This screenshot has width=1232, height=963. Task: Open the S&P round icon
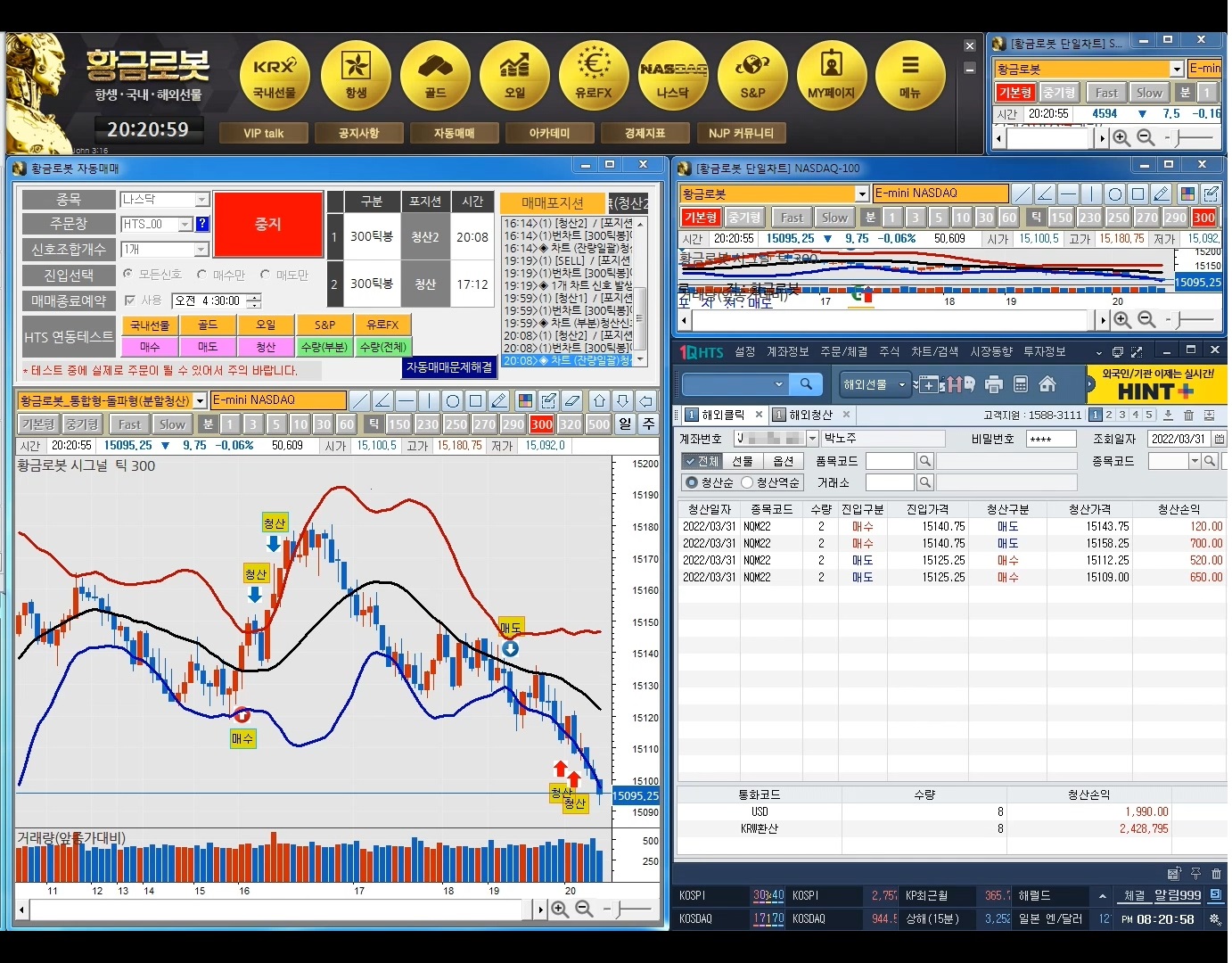click(752, 75)
